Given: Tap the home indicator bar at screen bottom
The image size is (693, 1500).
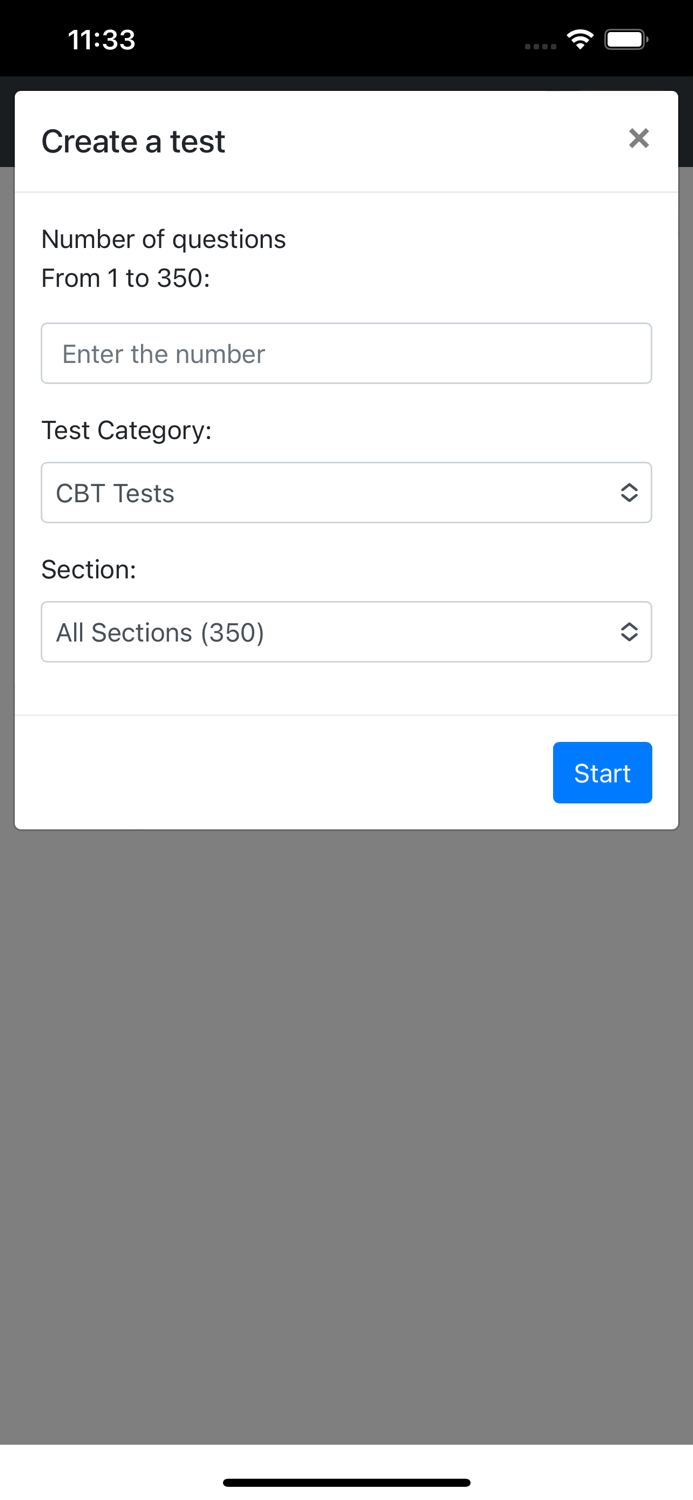Looking at the screenshot, I should [x=346, y=1482].
